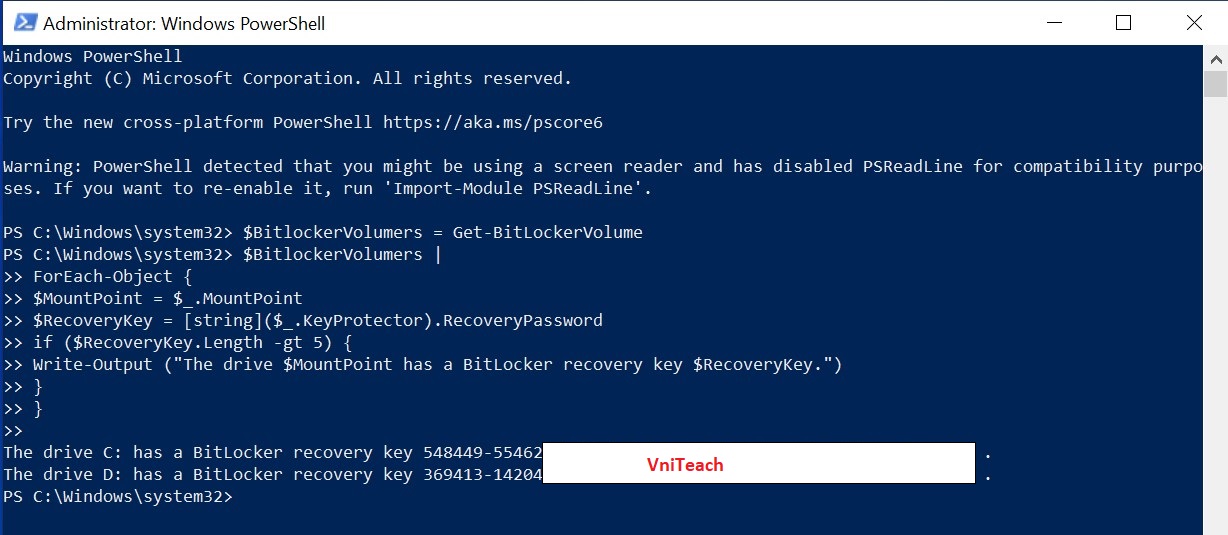This screenshot has height=535, width=1228.
Task: Click the $RecoveryKey assignment line
Action: 303,320
